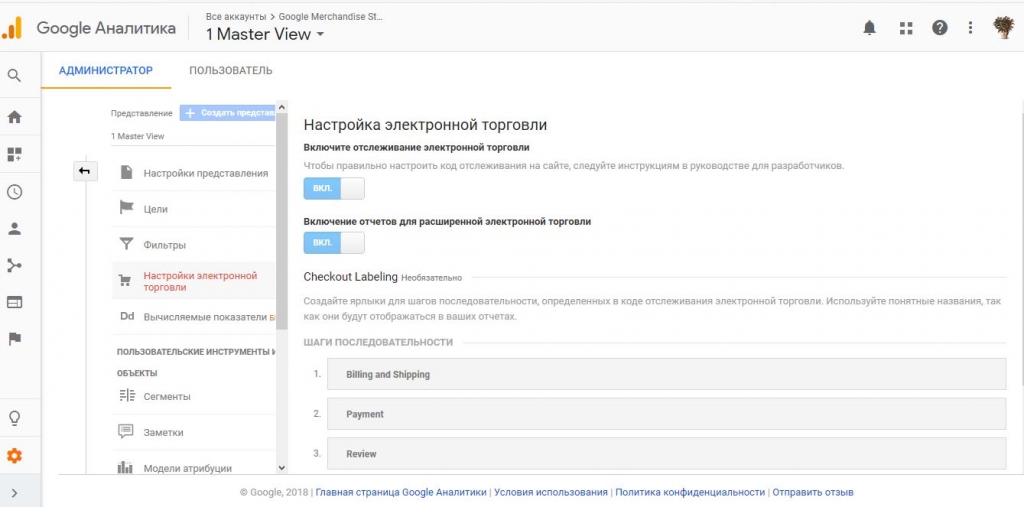Click 1 Master View label in column
The height and width of the screenshot is (507, 1024).
[x=138, y=136]
